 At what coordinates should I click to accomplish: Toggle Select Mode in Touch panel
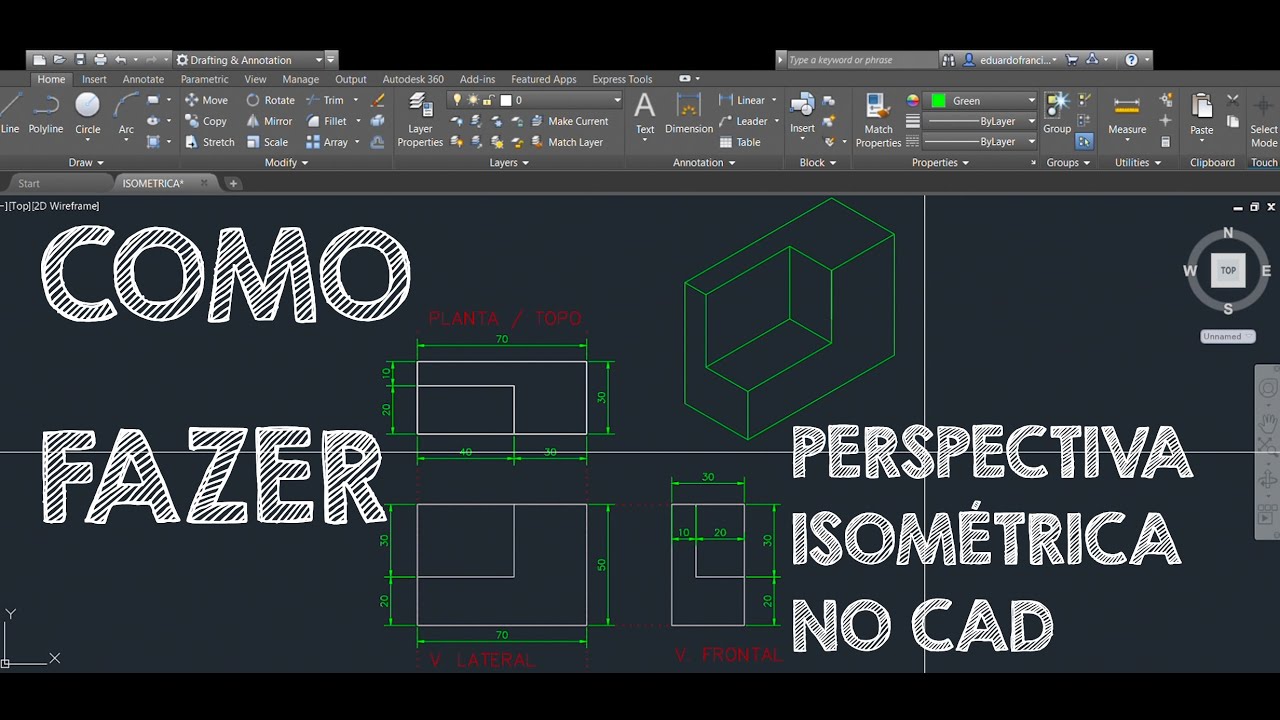(1264, 120)
